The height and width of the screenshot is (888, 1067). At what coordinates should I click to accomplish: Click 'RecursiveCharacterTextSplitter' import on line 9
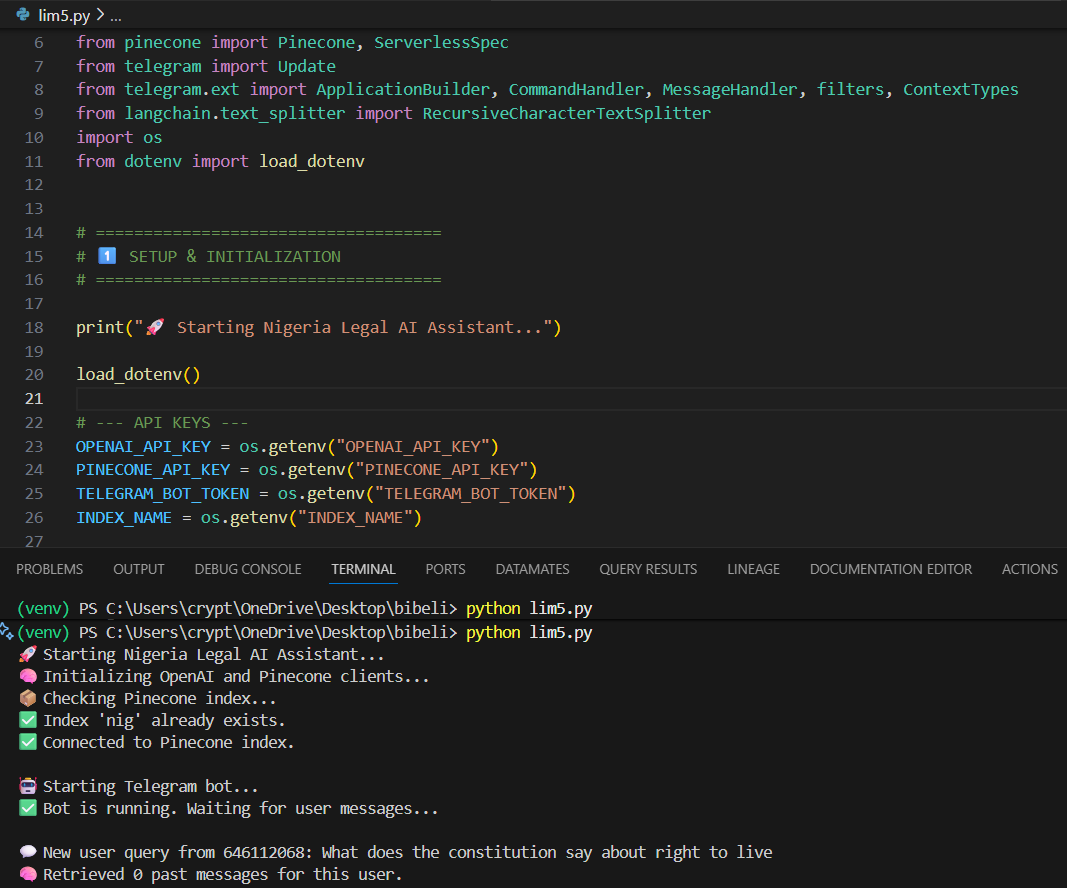[x=566, y=113]
